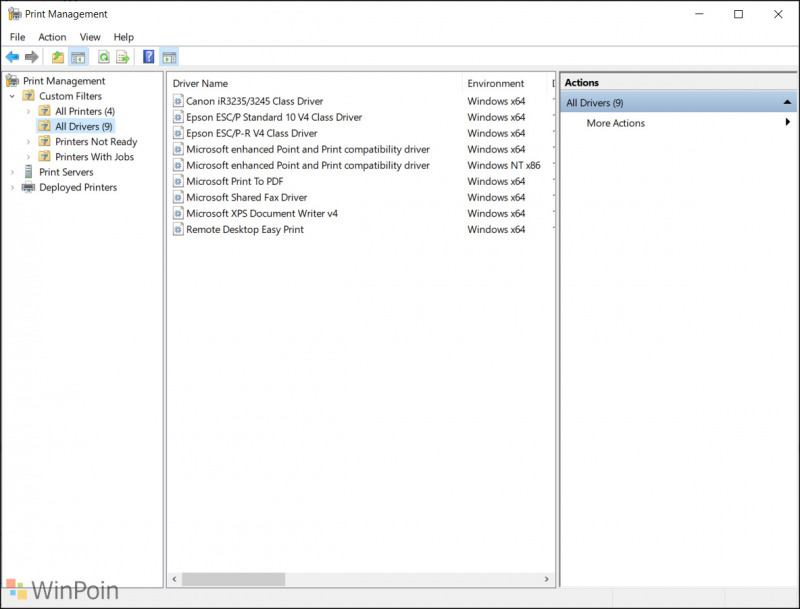The width and height of the screenshot is (800, 609).
Task: Click the Canon iR3235/3245 driver icon
Action: click(x=178, y=101)
